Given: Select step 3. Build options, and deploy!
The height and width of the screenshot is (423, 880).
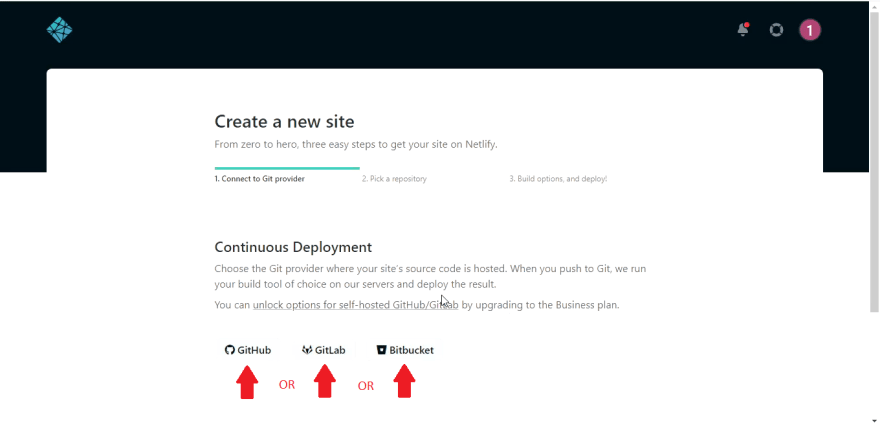Looking at the screenshot, I should 558,179.
